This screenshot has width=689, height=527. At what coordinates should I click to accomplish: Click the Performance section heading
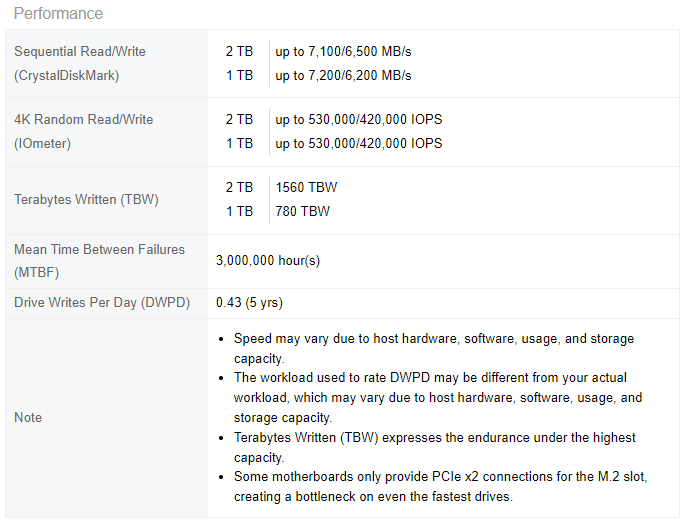58,14
